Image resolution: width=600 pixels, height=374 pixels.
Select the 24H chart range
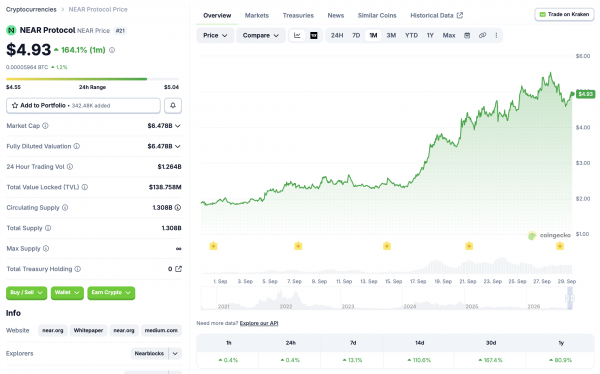pos(337,35)
